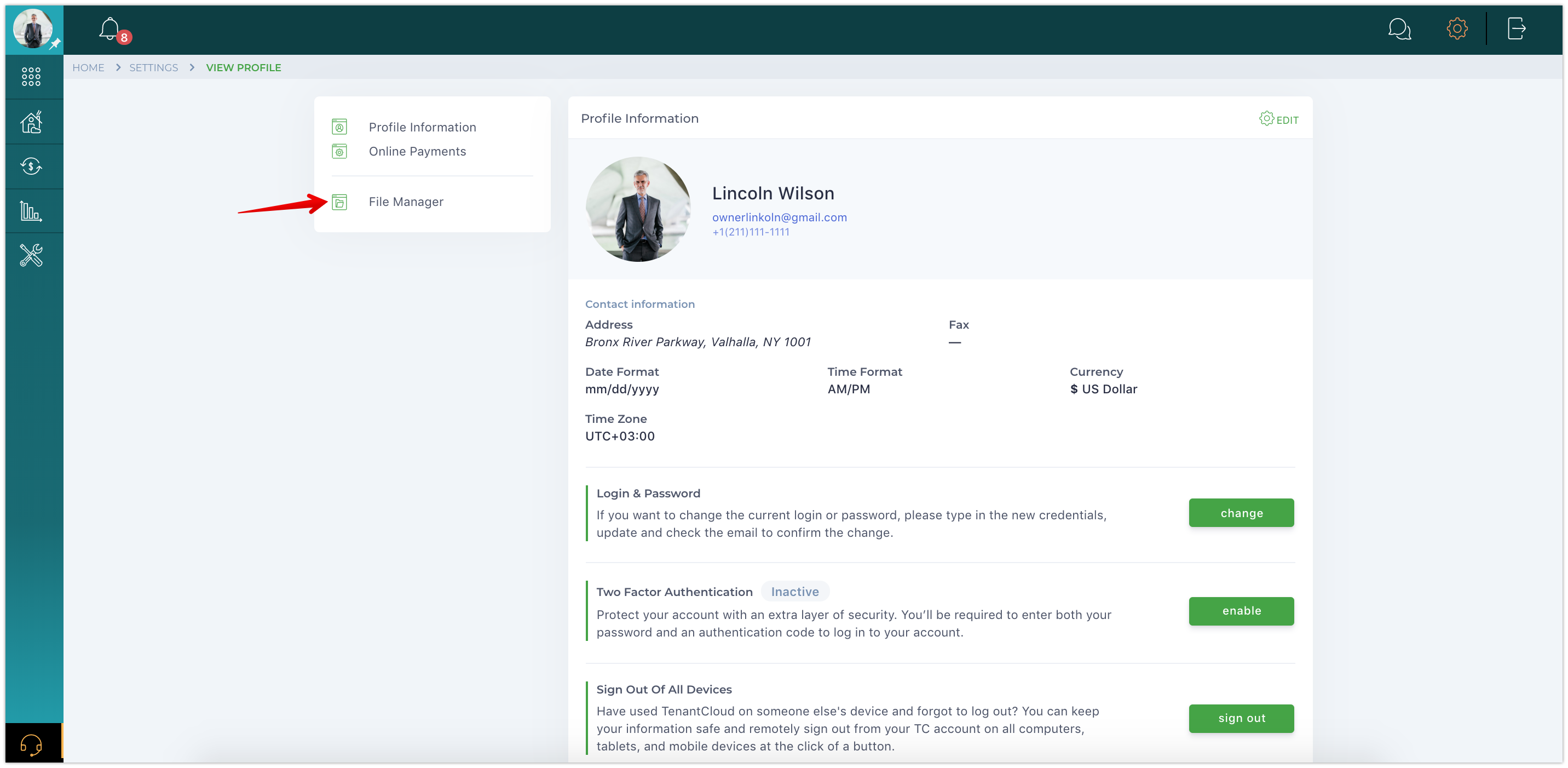Open the orange settings gear in header
Image resolution: width=1568 pixels, height=768 pixels.
(1457, 28)
